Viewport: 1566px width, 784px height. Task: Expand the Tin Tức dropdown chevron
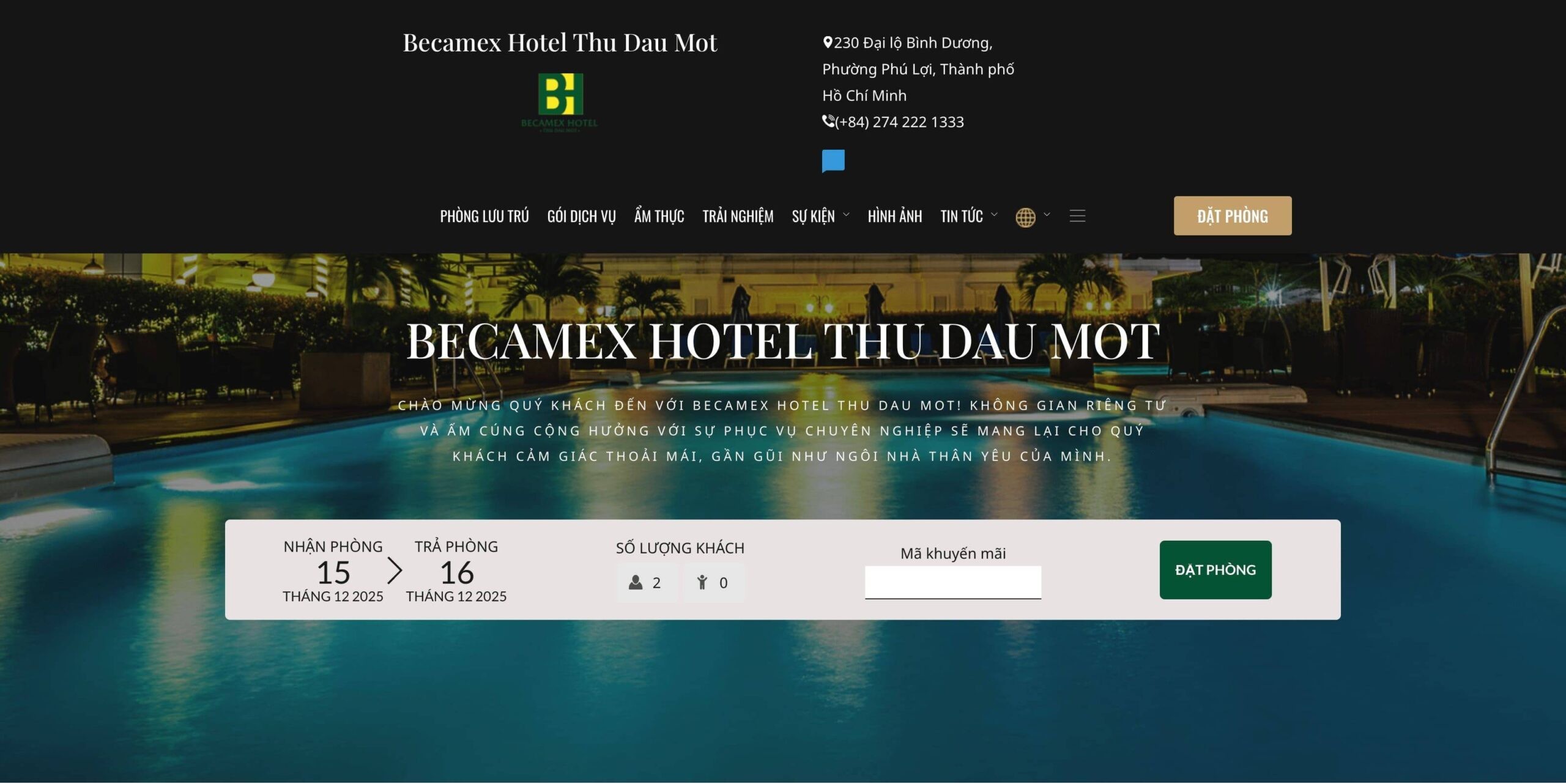(994, 215)
